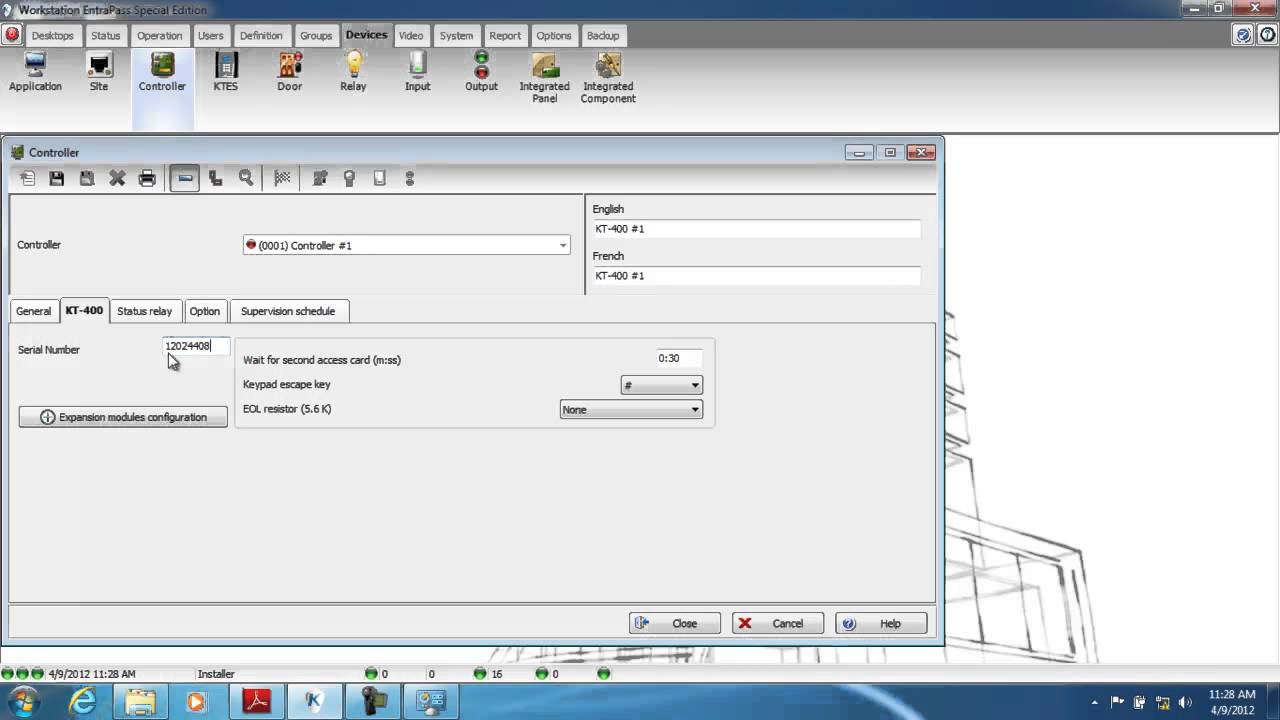The height and width of the screenshot is (720, 1280).
Task: Open the Site device icon
Action: click(x=99, y=72)
